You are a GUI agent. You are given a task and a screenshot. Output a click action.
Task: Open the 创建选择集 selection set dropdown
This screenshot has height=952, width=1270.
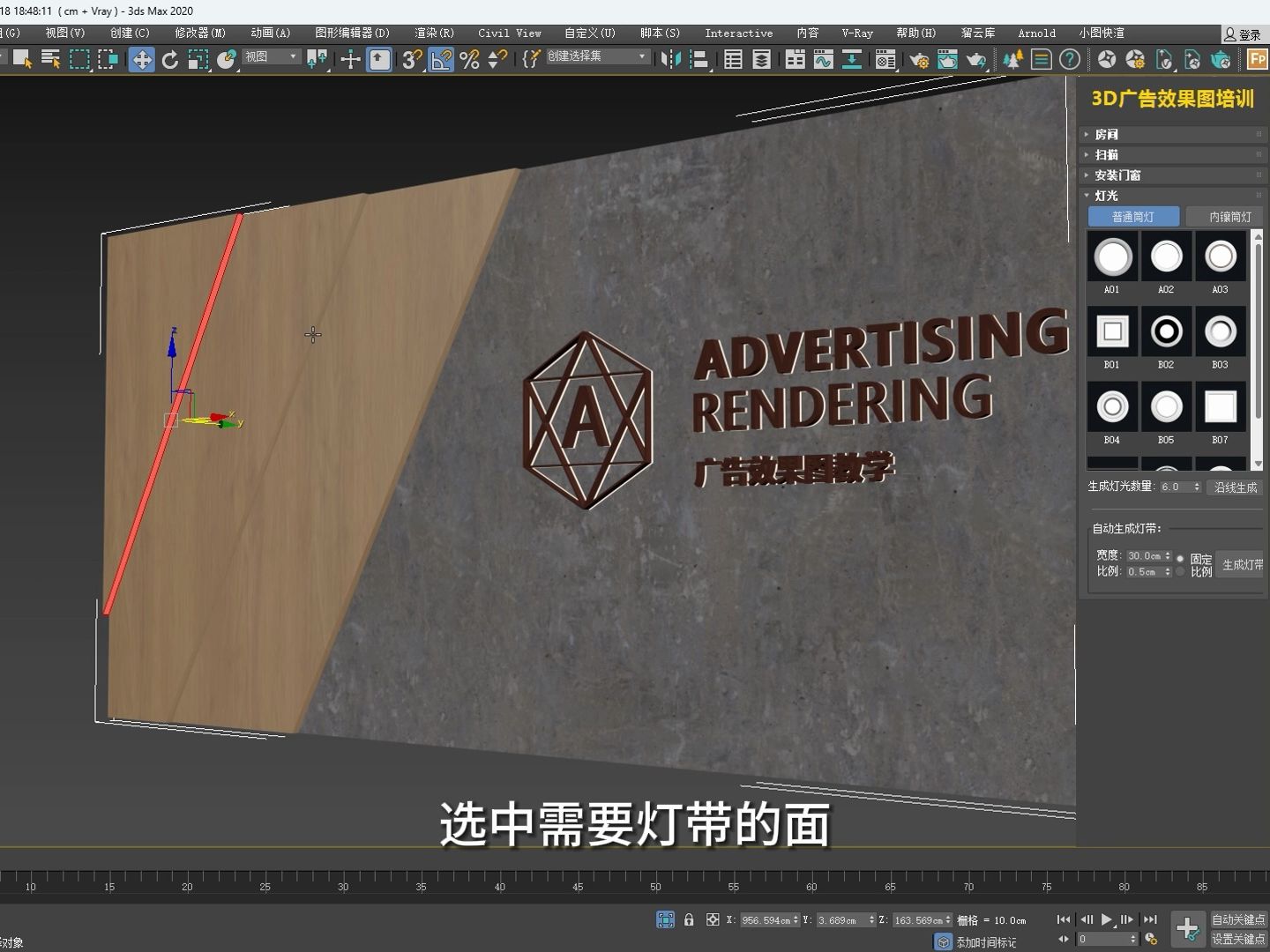[597, 56]
